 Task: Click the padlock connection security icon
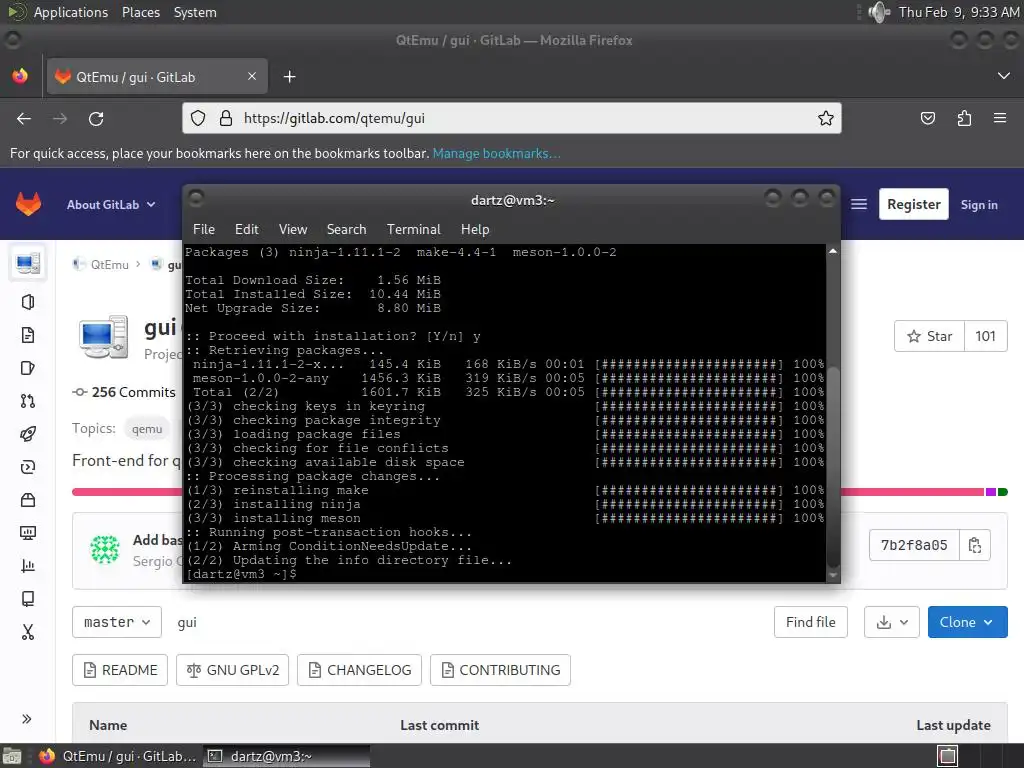click(x=226, y=118)
